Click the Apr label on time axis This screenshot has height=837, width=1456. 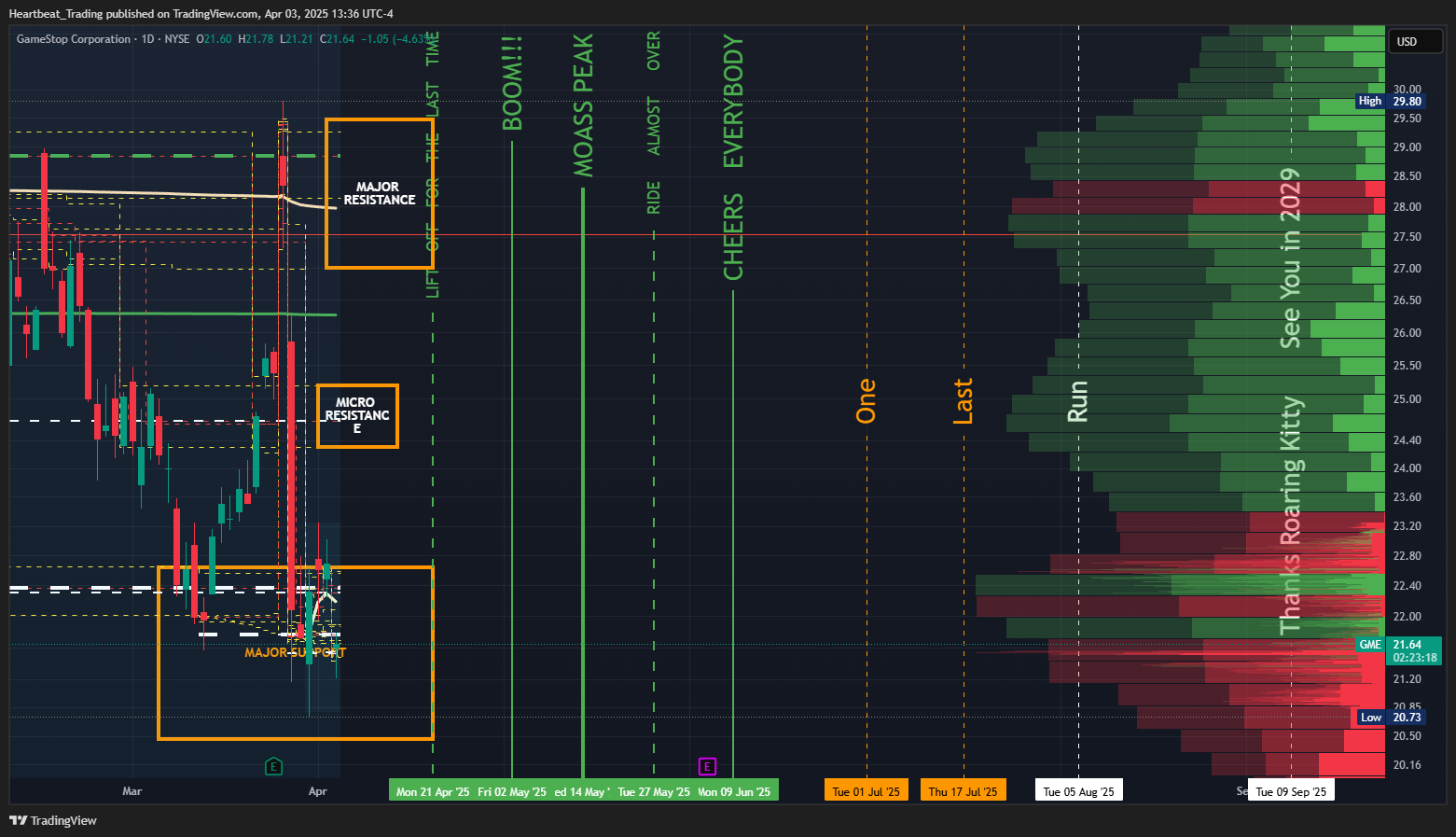coord(318,791)
